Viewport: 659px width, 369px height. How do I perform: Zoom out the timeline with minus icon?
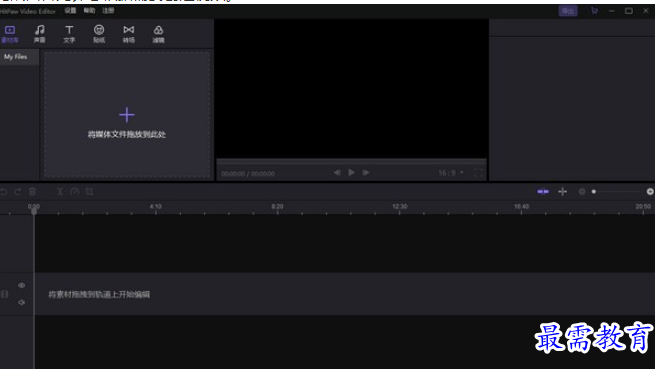[582, 192]
